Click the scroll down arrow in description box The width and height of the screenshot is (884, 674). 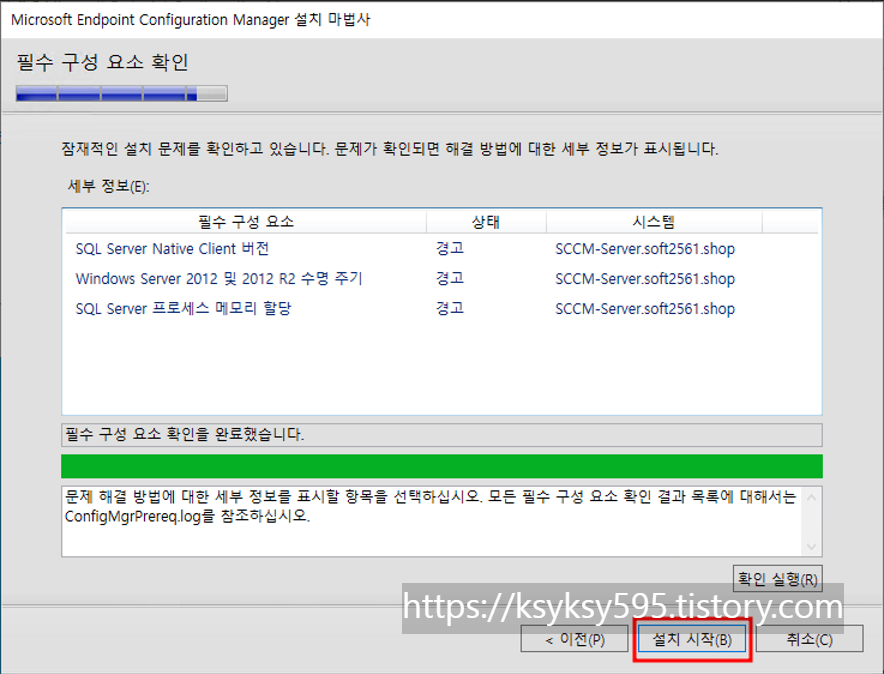(x=811, y=546)
